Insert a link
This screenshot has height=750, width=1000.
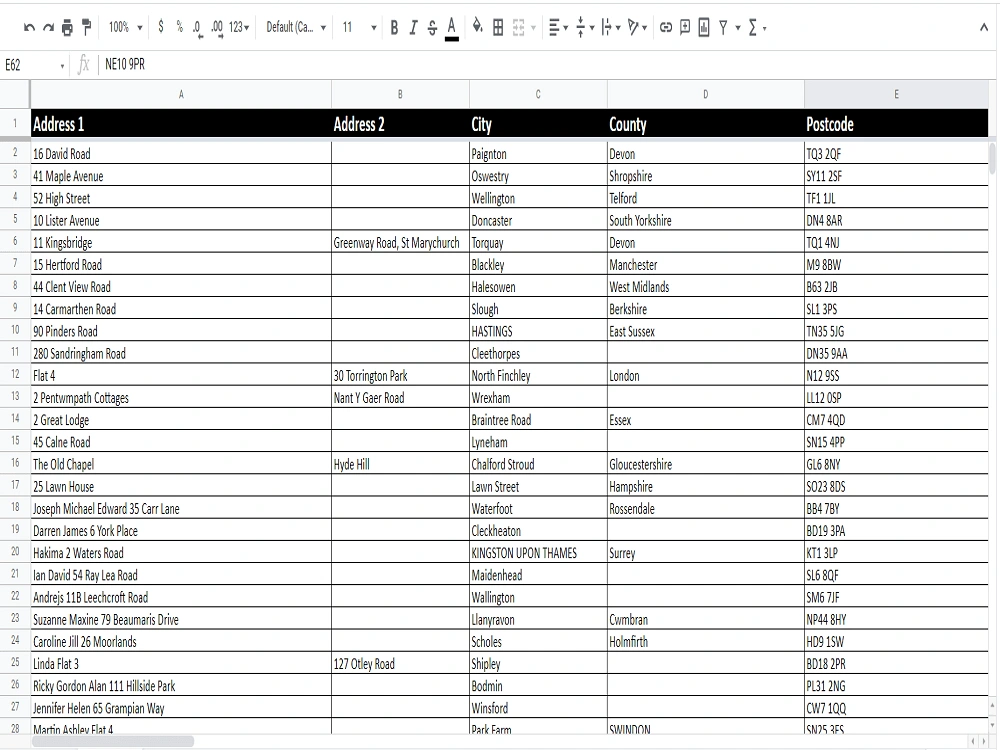(x=666, y=27)
